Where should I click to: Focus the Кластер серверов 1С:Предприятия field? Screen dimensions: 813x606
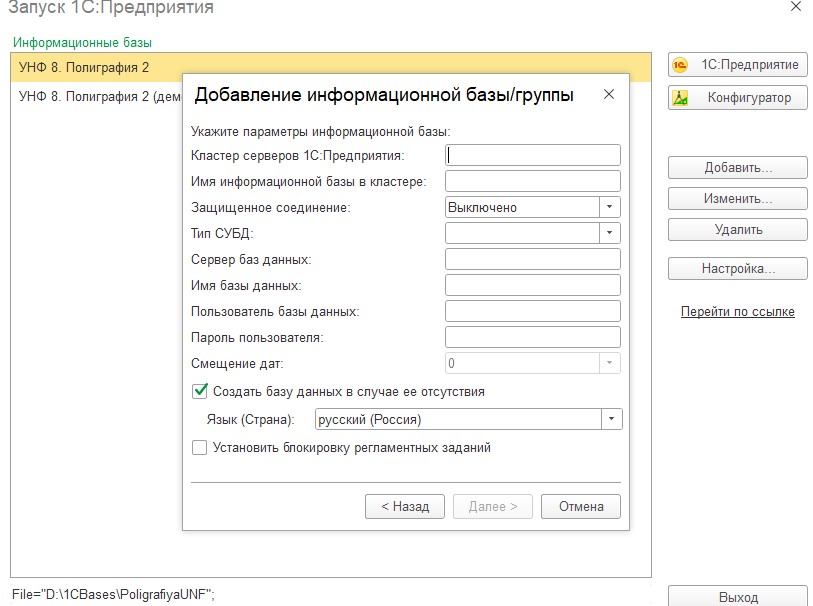pyautogui.click(x=532, y=155)
